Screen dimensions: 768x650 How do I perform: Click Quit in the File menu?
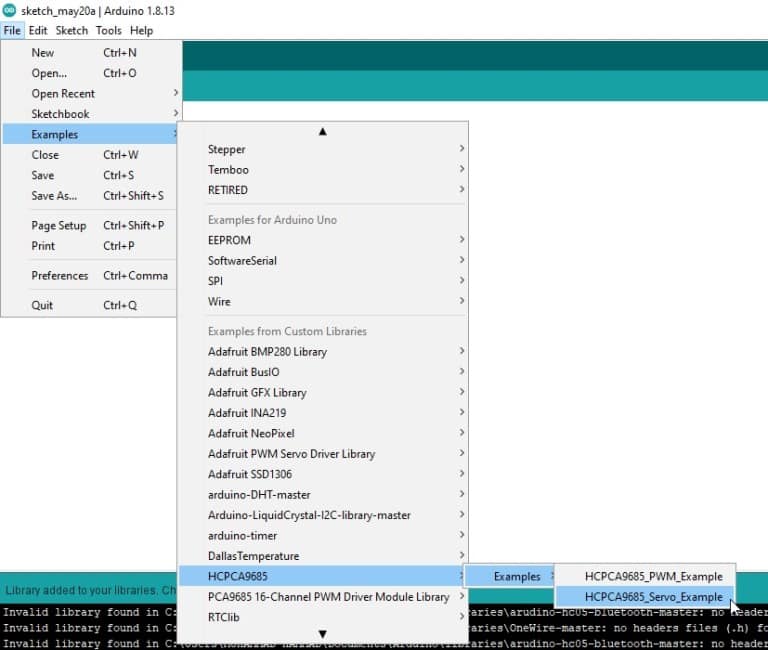pyautogui.click(x=42, y=305)
